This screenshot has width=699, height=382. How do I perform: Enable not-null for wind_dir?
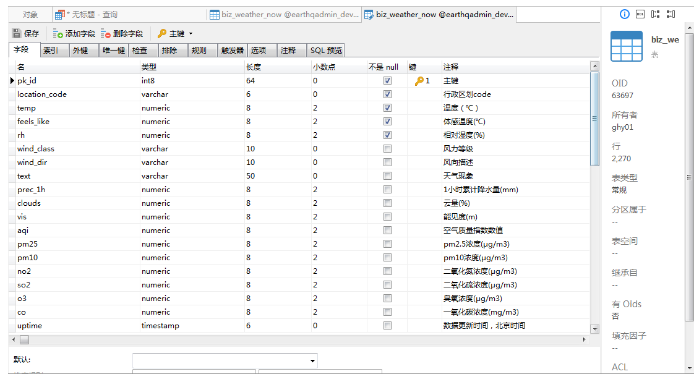tap(387, 162)
